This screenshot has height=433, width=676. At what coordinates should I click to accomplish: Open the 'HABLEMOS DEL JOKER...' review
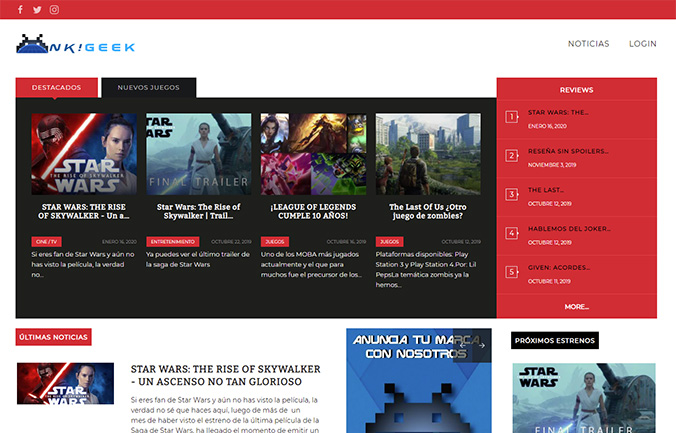click(569, 229)
